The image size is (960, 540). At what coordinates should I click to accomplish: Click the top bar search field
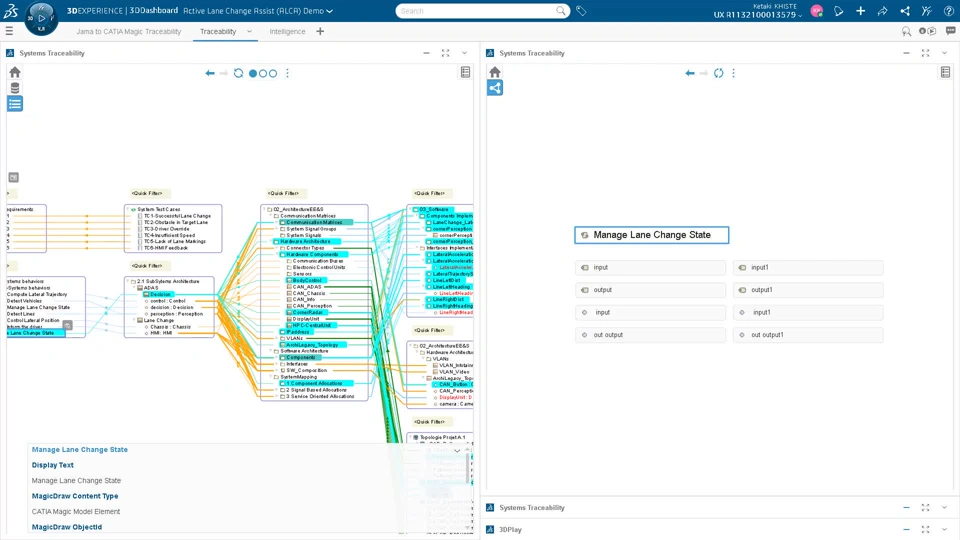[478, 11]
